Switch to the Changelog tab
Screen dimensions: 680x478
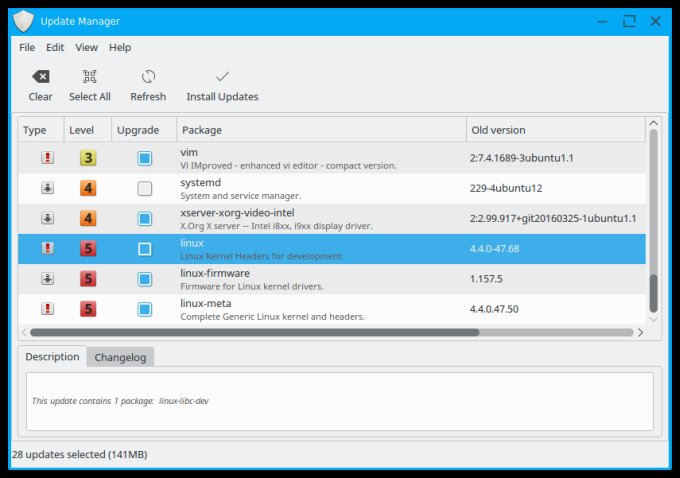[120, 357]
